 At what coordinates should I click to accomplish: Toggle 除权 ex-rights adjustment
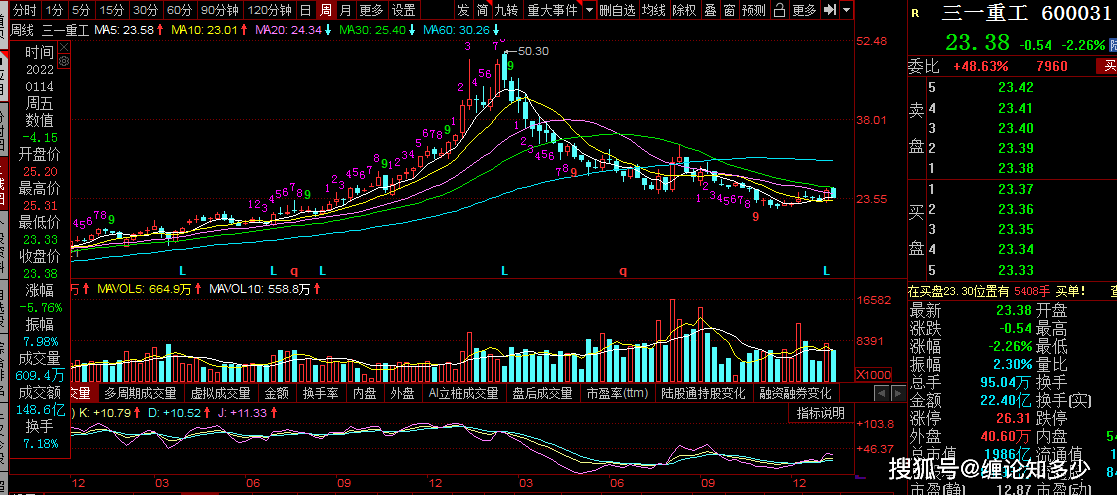684,10
